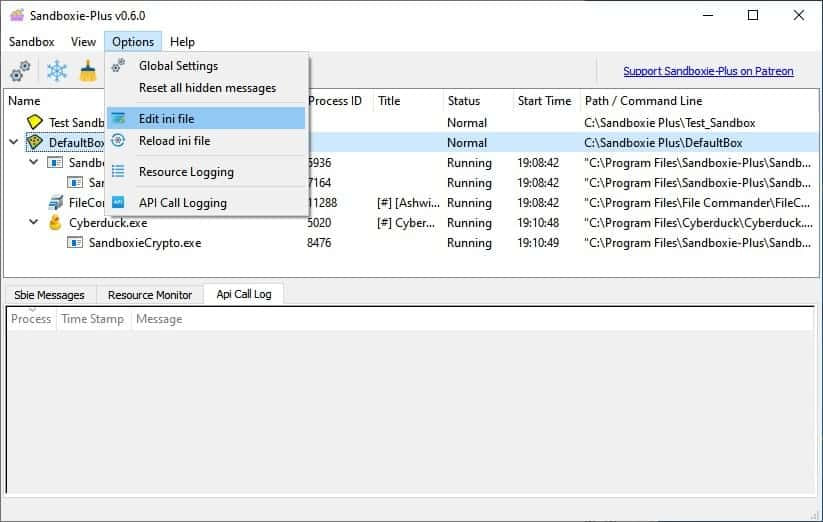Image resolution: width=823 pixels, height=522 pixels.
Task: Toggle API Call Logging in menu
Action: [206, 203]
